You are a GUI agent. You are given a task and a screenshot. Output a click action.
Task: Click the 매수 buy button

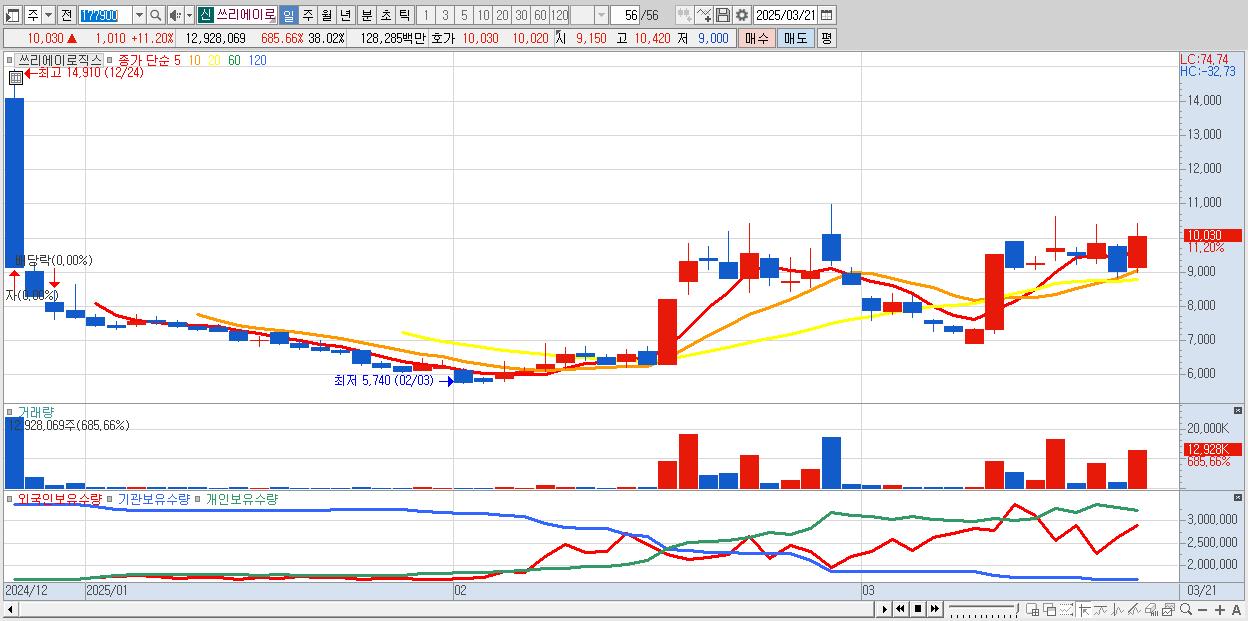(757, 38)
